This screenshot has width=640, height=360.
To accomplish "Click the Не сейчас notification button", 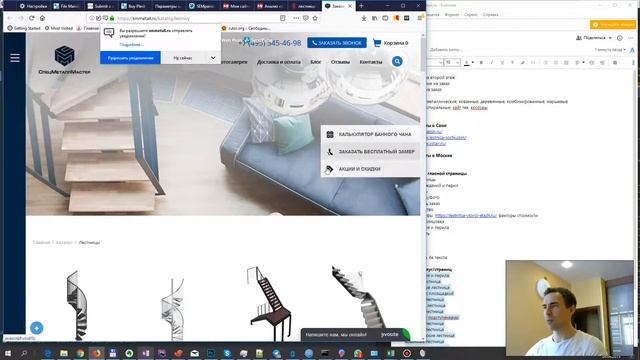I will [x=183, y=58].
